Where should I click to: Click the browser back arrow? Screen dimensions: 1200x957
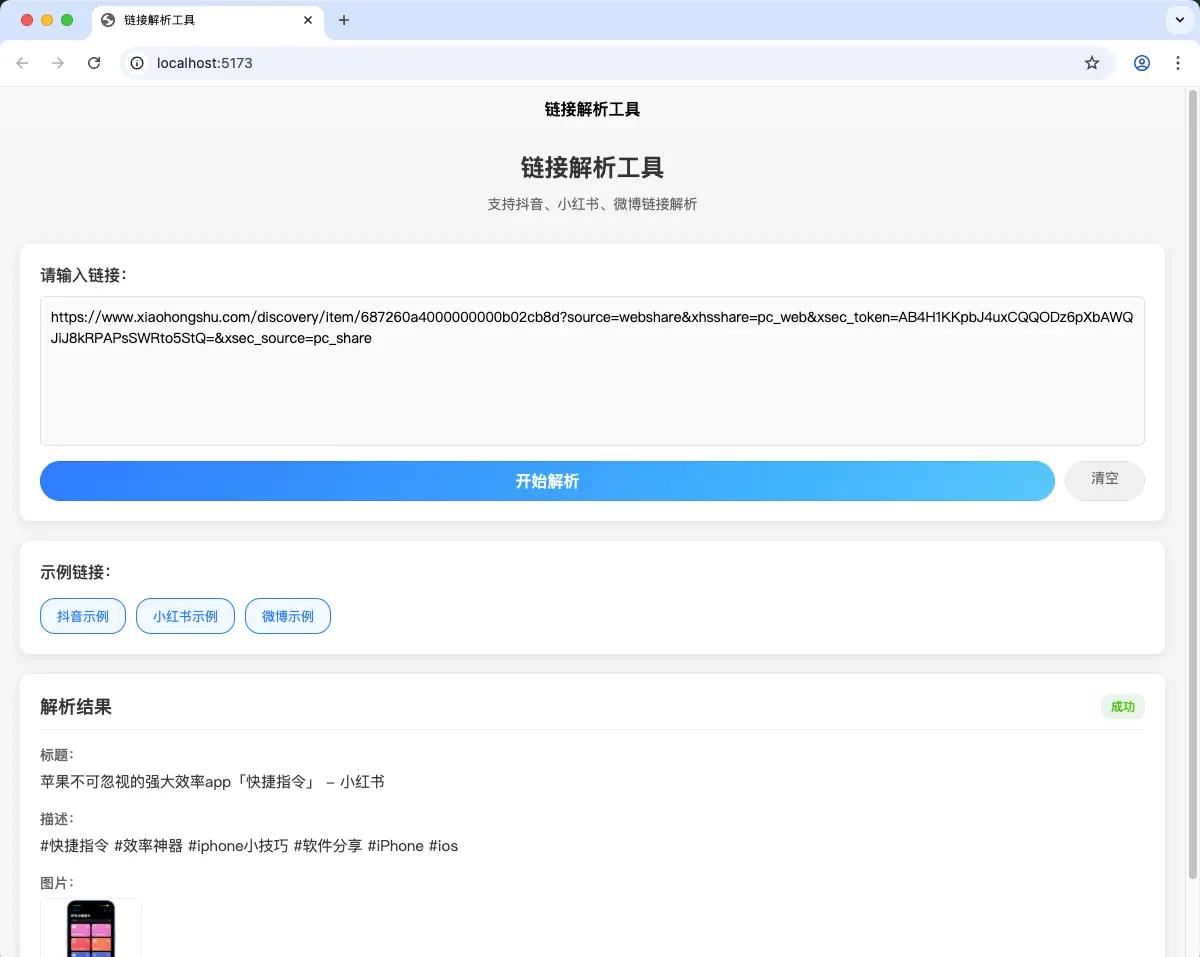pos(22,63)
